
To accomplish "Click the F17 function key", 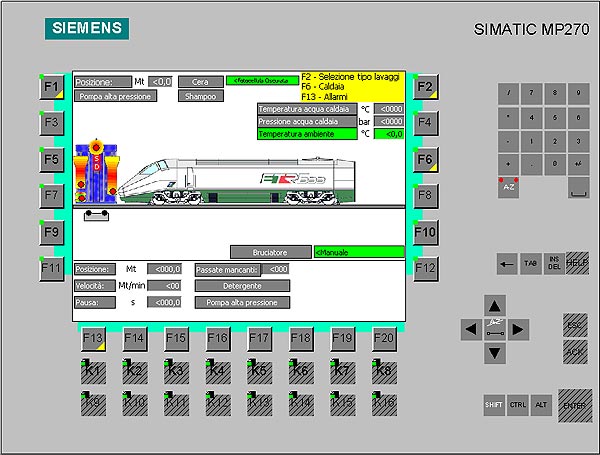I will coord(259,339).
